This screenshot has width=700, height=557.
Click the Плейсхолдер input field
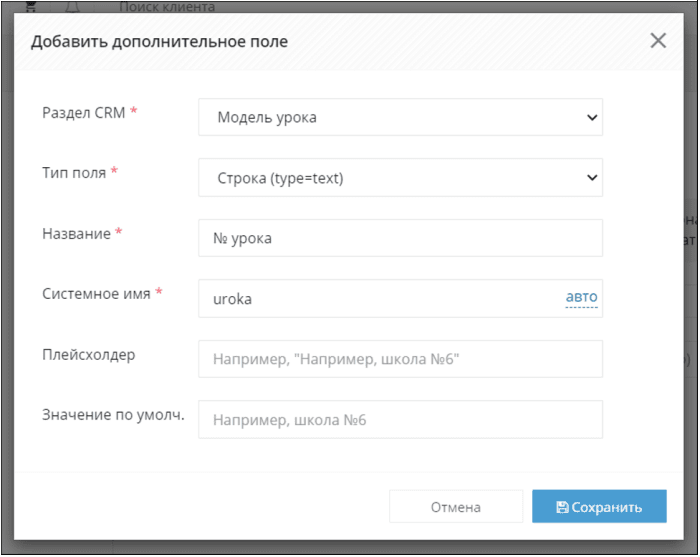400,359
